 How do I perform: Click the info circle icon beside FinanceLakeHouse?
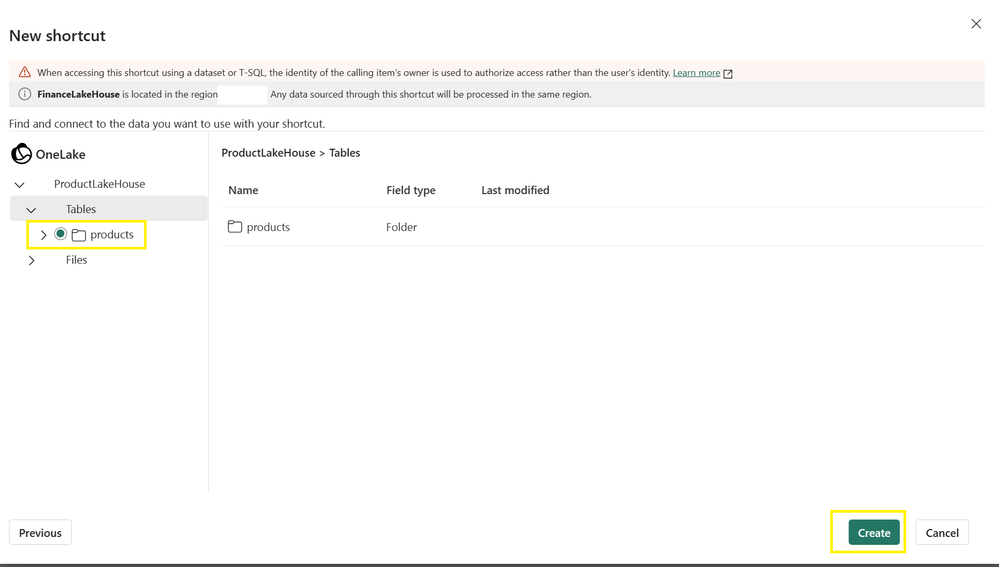pos(24,94)
